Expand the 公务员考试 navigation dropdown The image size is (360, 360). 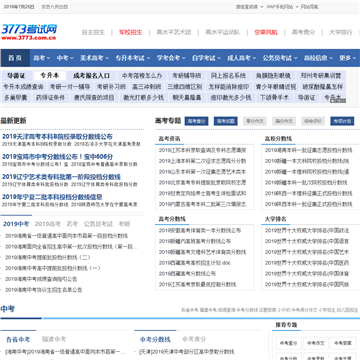coord(280,58)
